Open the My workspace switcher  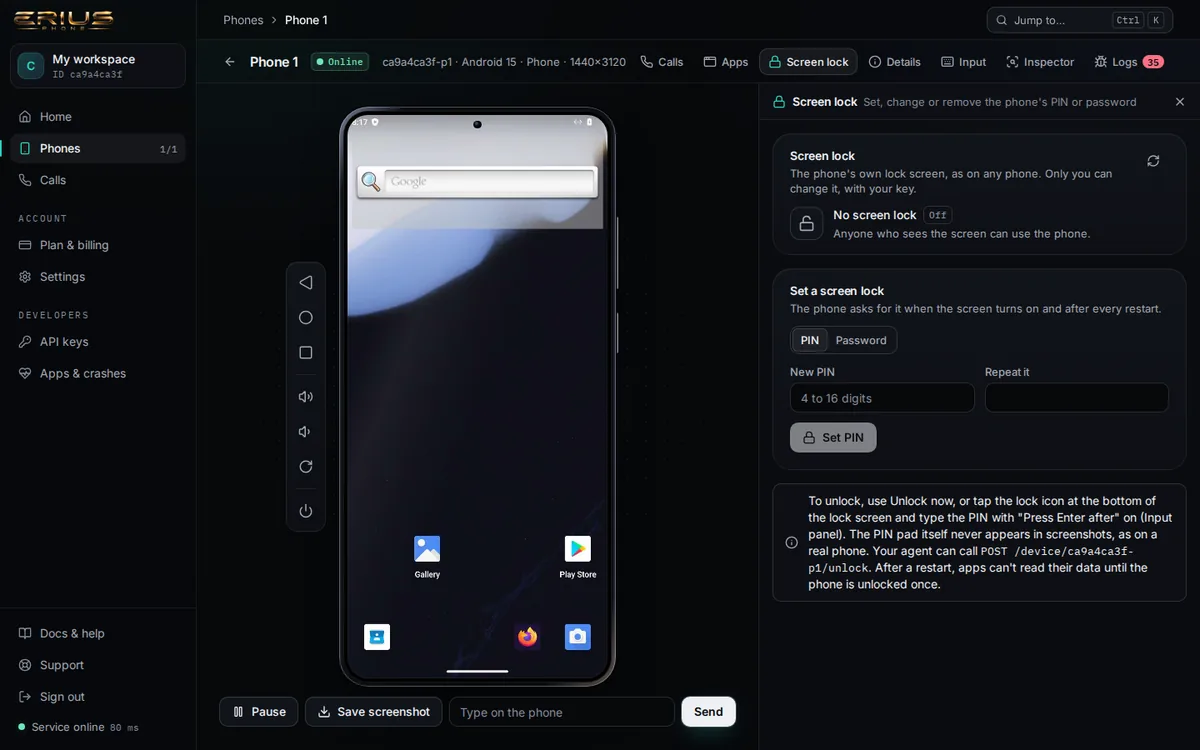98,66
